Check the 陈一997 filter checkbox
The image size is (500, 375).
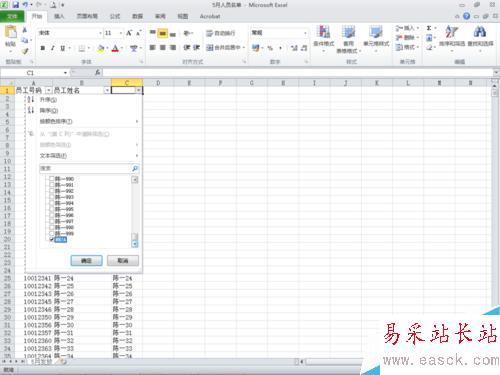tap(52, 221)
